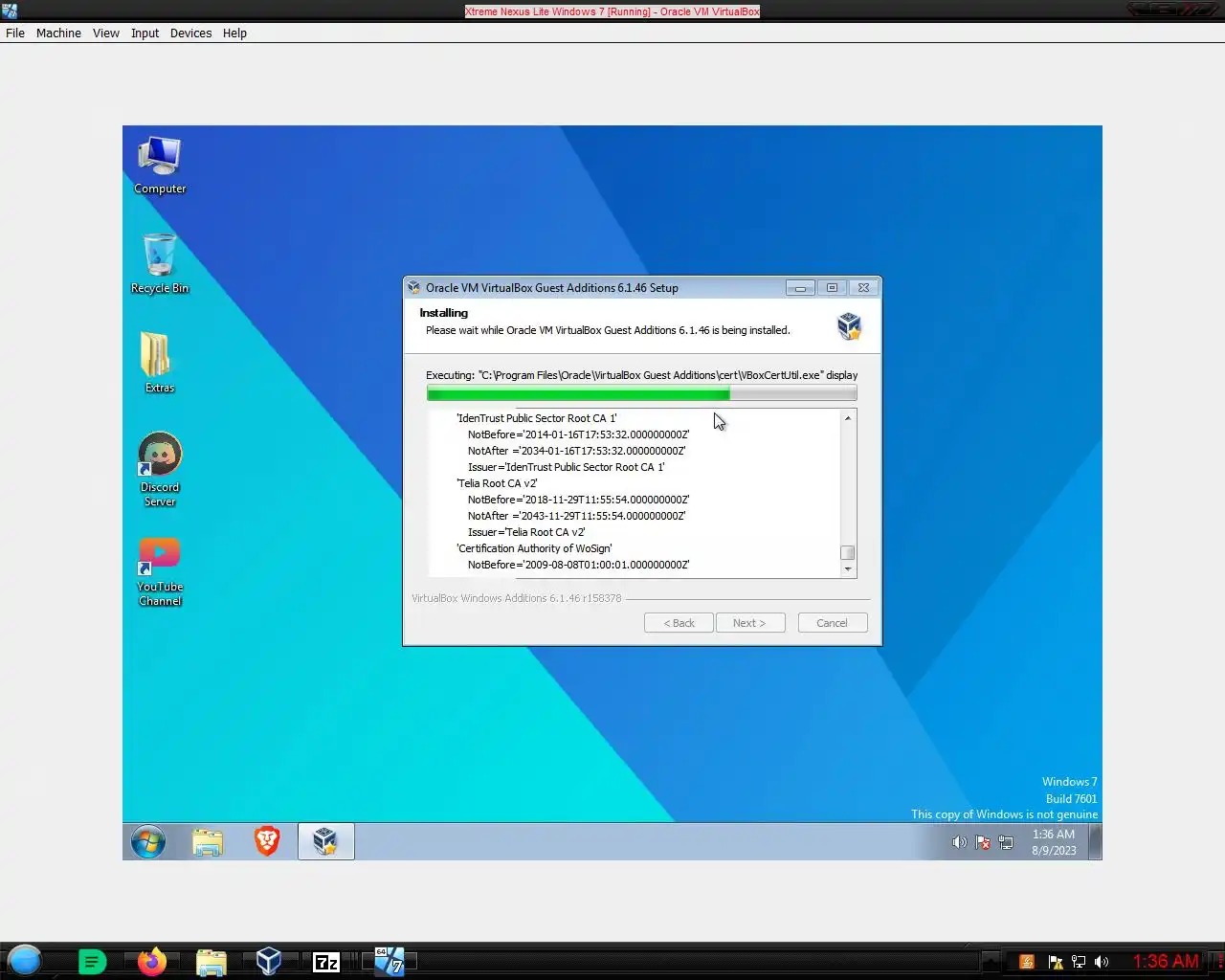Image resolution: width=1225 pixels, height=980 pixels.
Task: Close the Guest Additions Setup window
Action: 863,287
